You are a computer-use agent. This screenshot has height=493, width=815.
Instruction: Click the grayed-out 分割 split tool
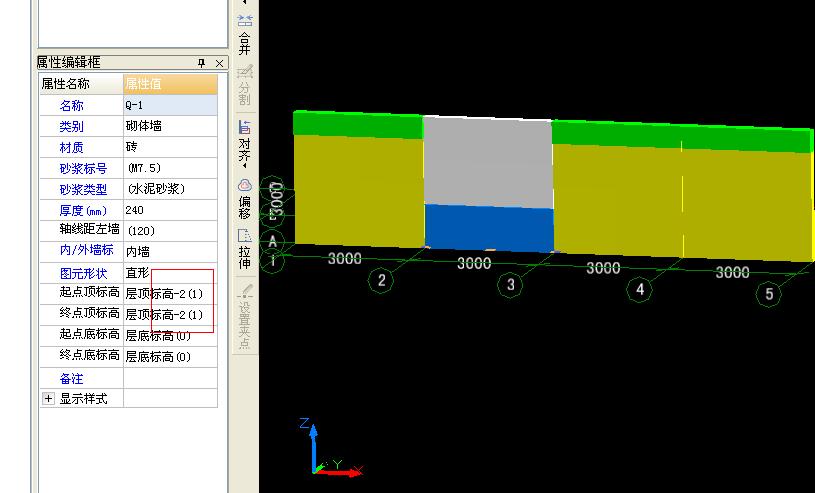pyautogui.click(x=245, y=85)
